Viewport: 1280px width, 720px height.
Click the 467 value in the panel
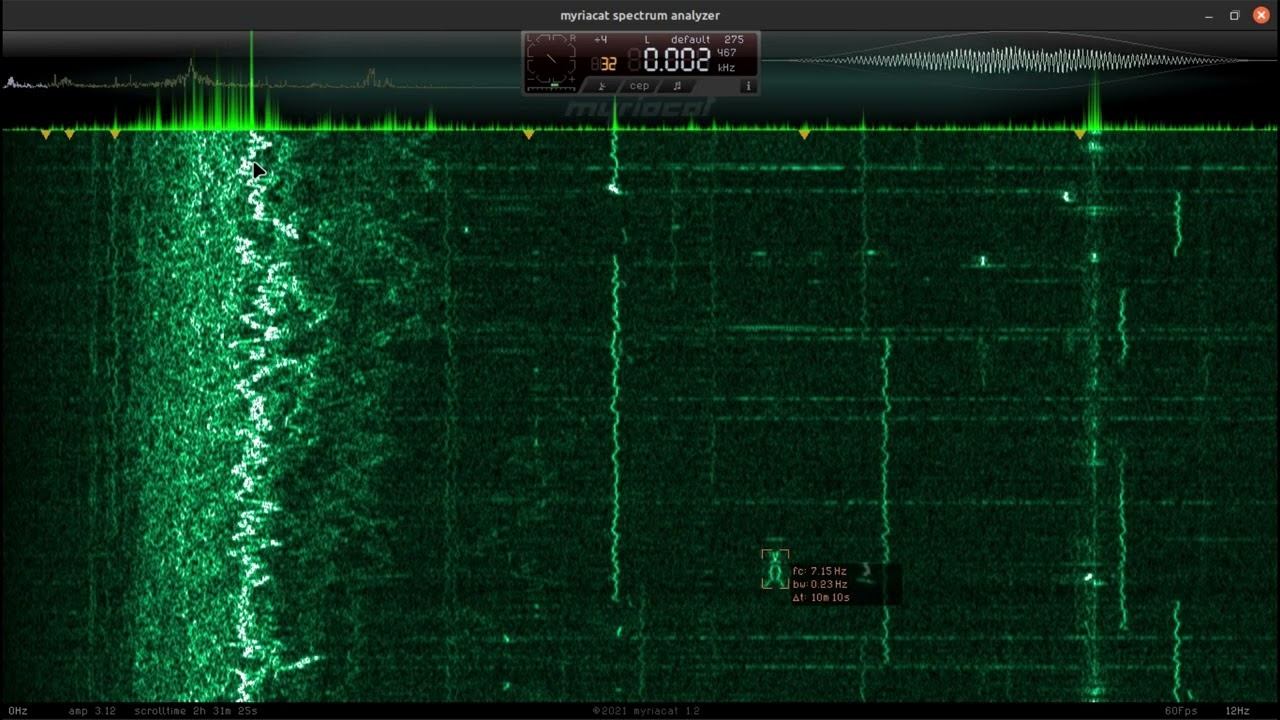[727, 53]
